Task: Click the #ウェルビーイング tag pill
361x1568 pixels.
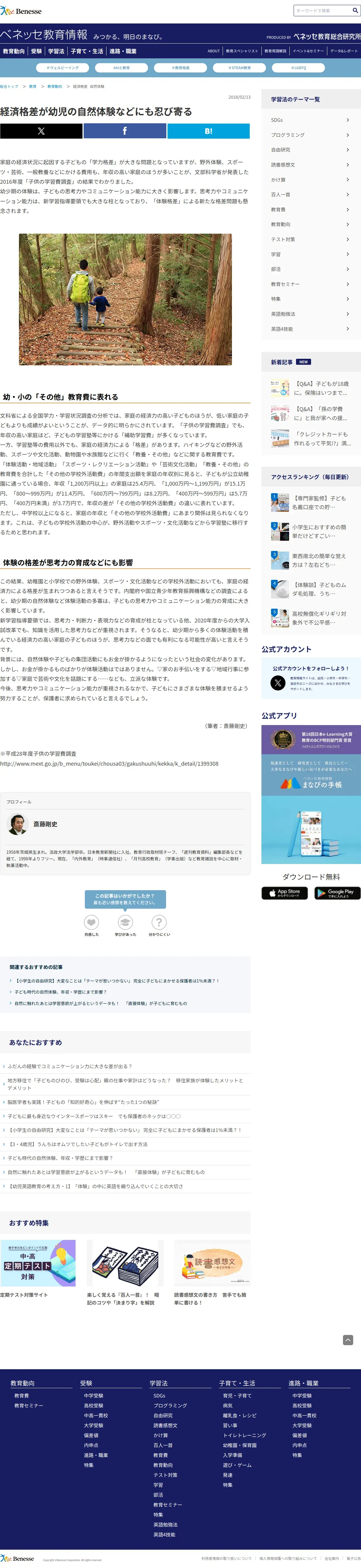Action: click(63, 68)
